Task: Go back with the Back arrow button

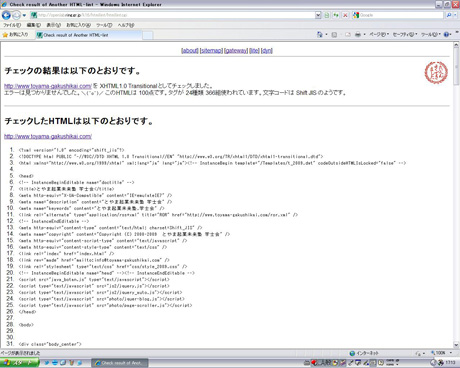Action: click(6, 15)
